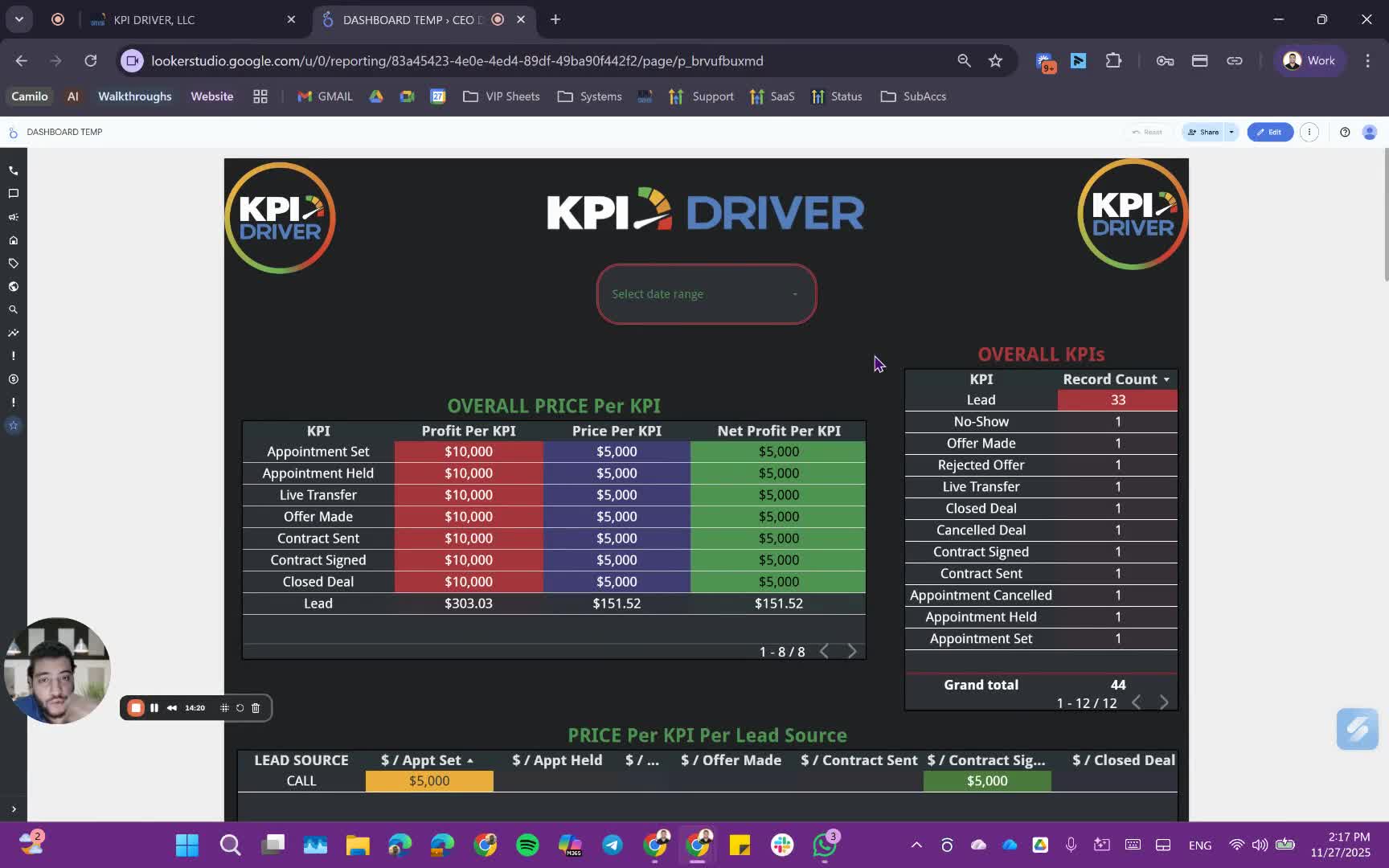Click the red Lead count cell 33

[1117, 400]
